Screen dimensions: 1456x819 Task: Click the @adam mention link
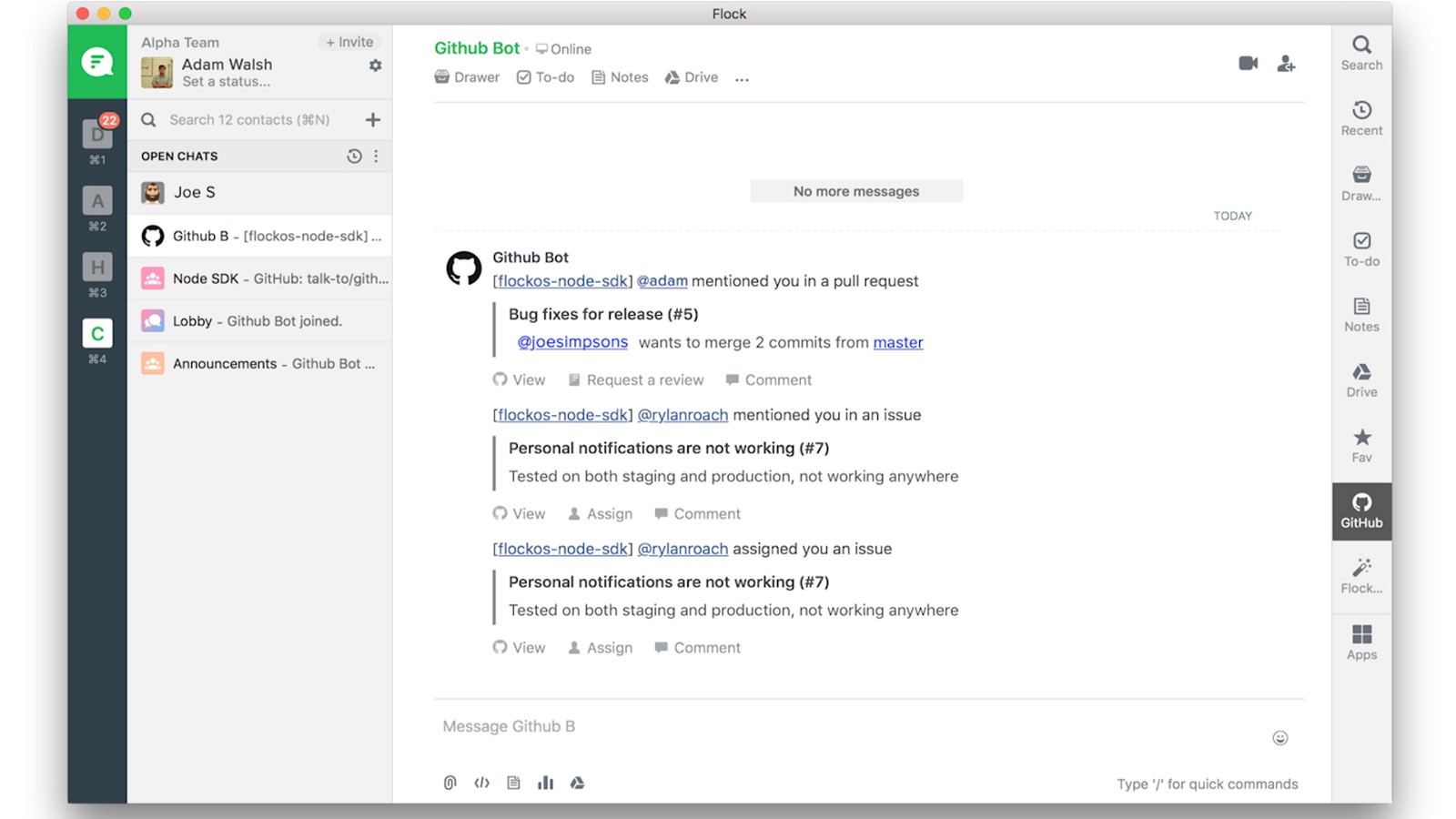pyautogui.click(x=662, y=281)
